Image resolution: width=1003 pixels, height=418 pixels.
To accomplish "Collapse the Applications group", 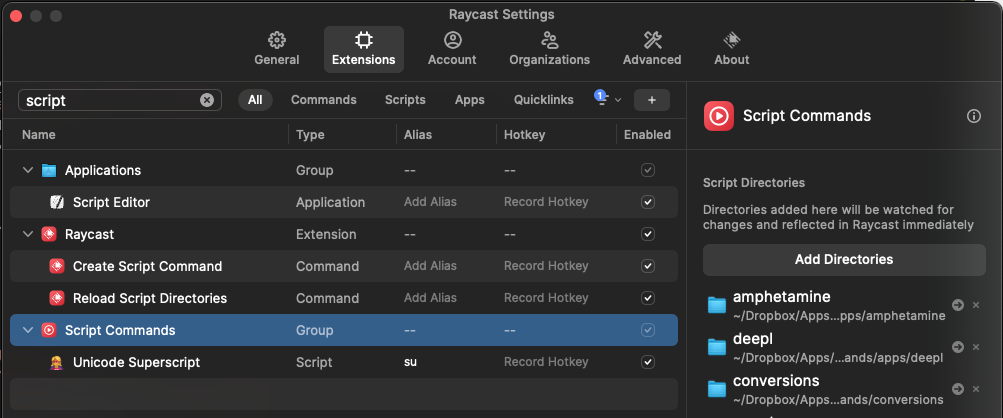I will 27,170.
